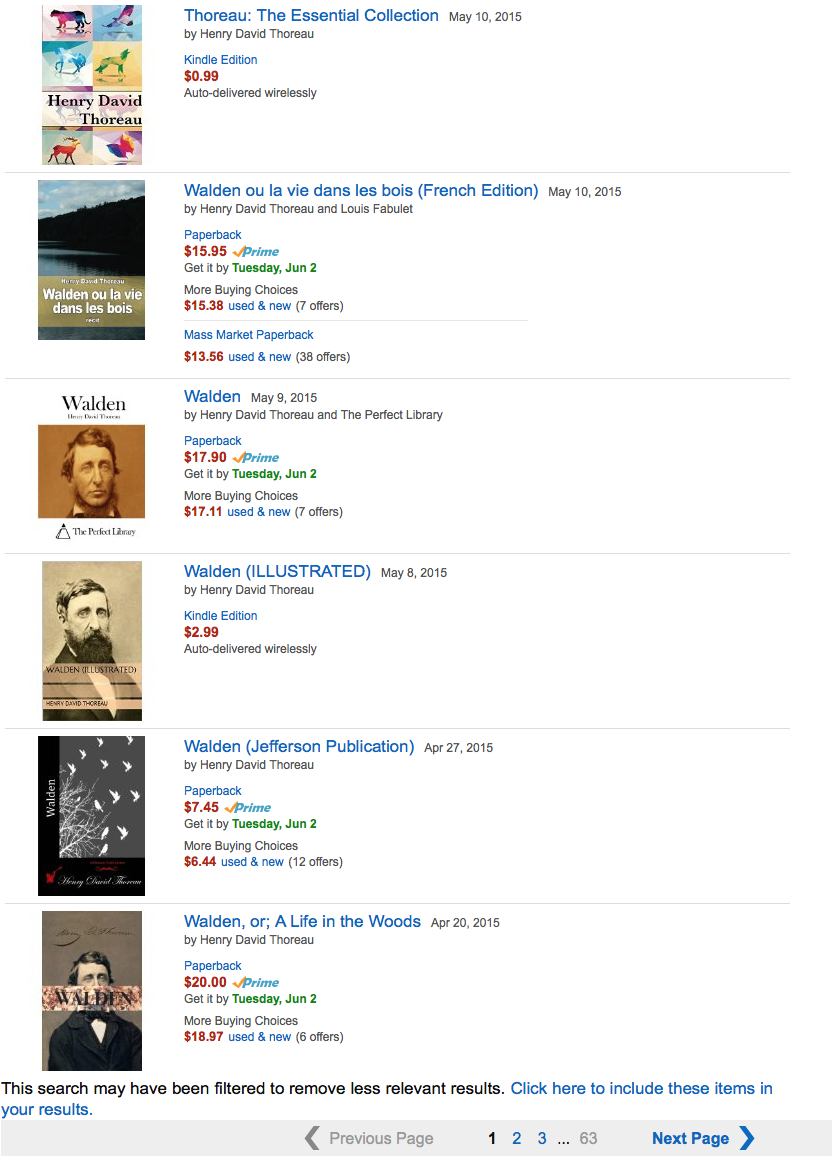Screen dimensions: 832x1166
Task: Open Walden ou la vie dans les bois title
Action: (361, 190)
